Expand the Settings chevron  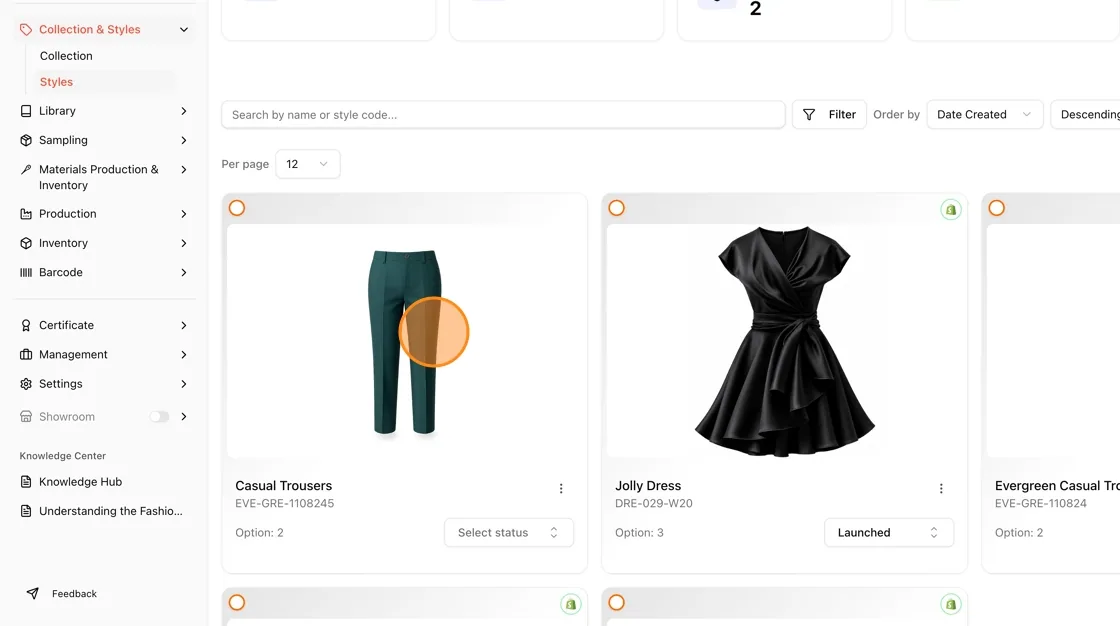coord(184,384)
